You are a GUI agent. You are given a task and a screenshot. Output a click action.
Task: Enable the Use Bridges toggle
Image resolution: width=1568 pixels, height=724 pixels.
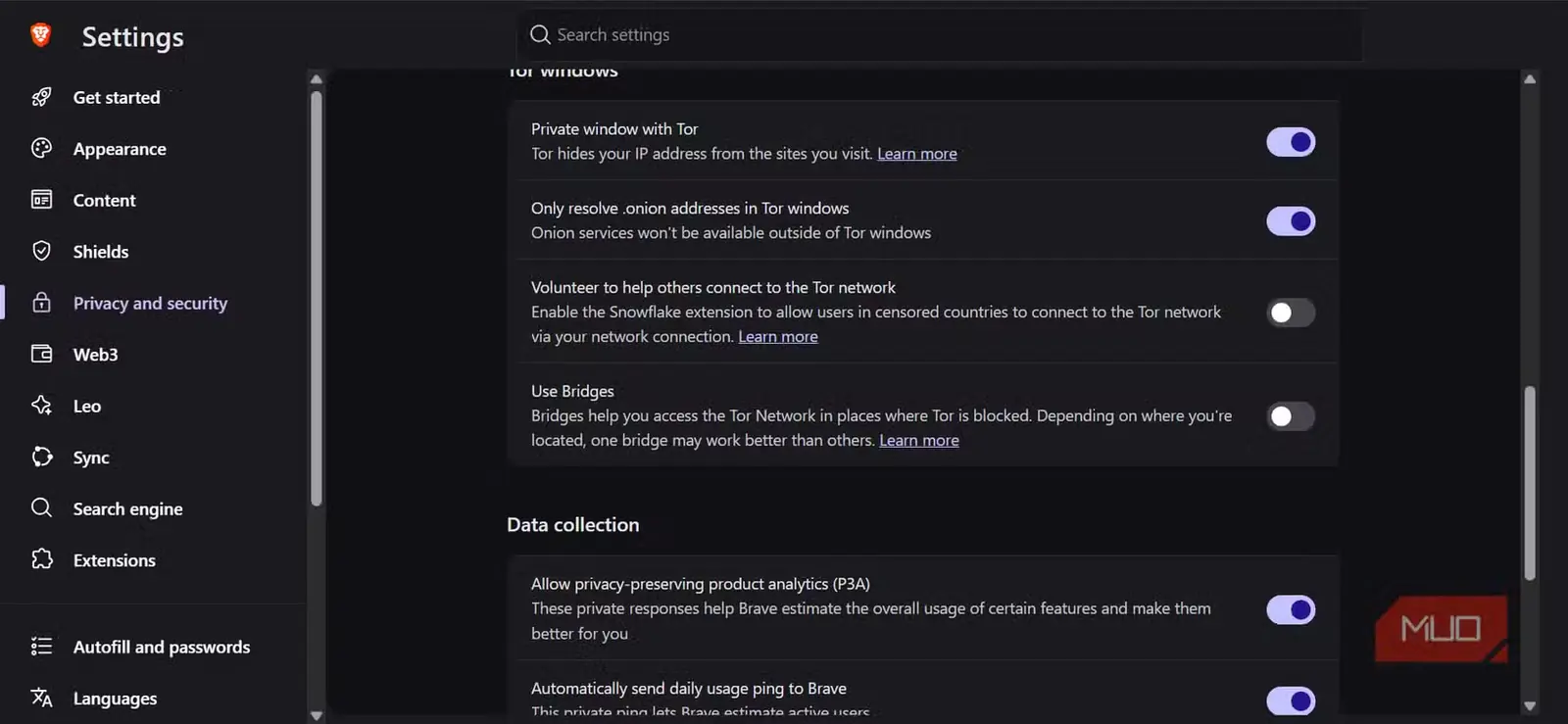click(1291, 416)
